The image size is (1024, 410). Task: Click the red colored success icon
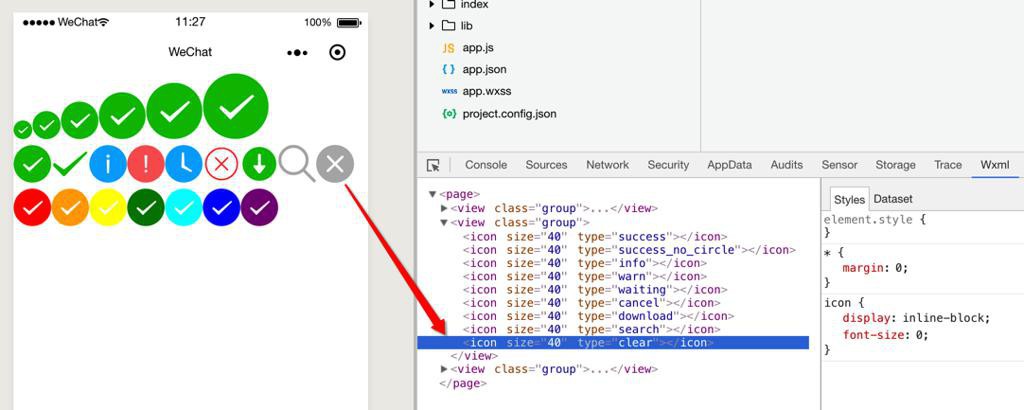pos(32,208)
